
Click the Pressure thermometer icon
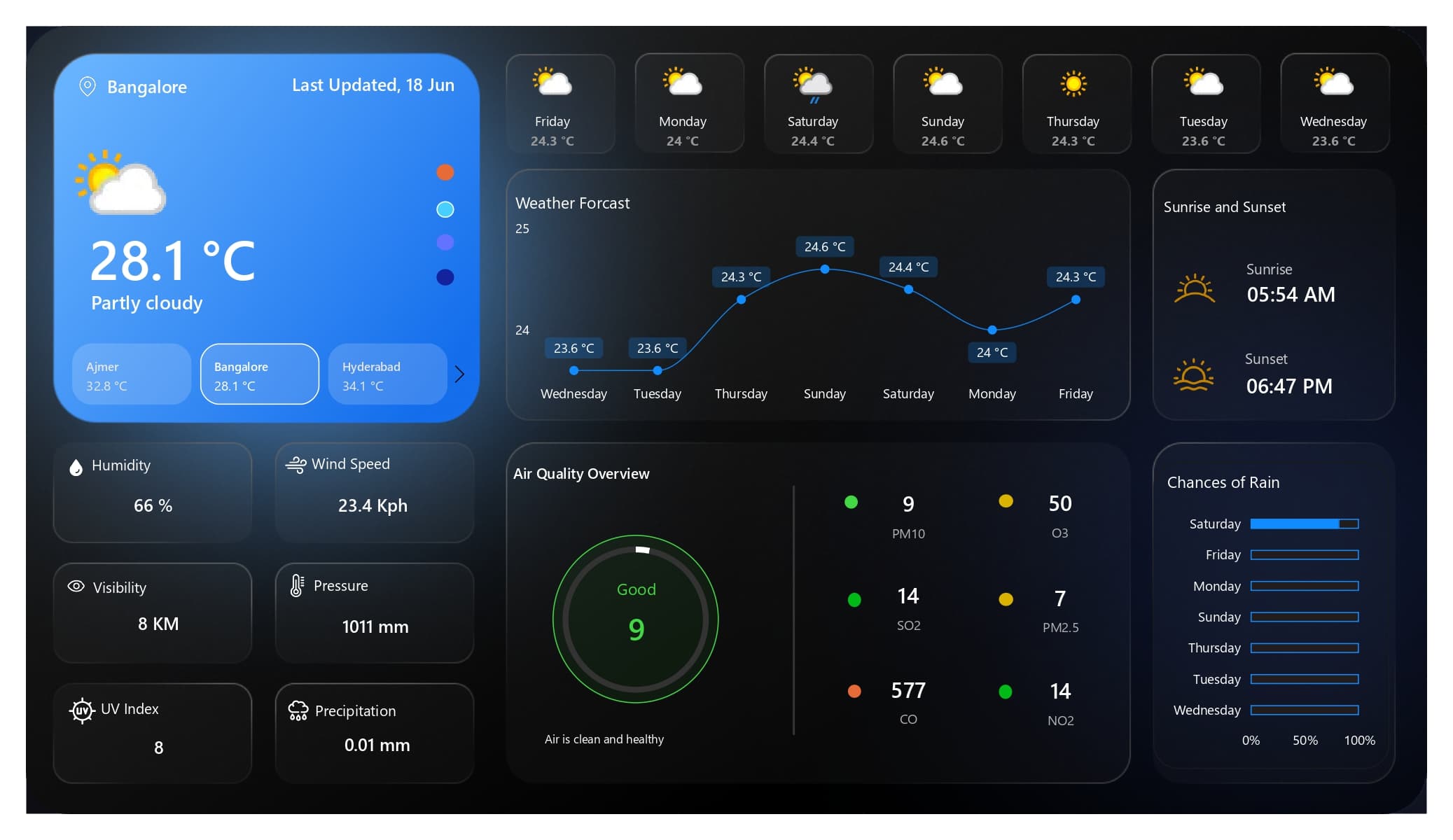(297, 586)
